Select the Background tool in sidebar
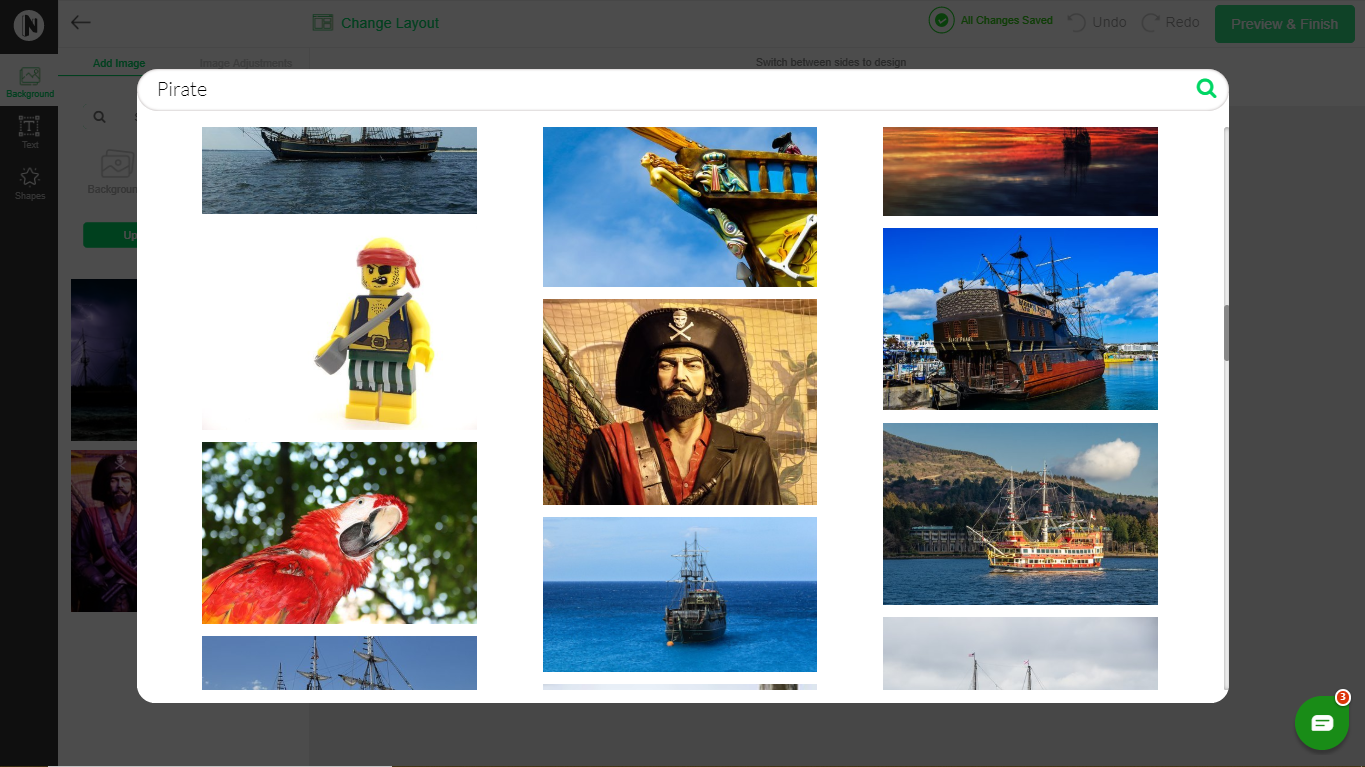The image size is (1365, 767). (x=30, y=82)
